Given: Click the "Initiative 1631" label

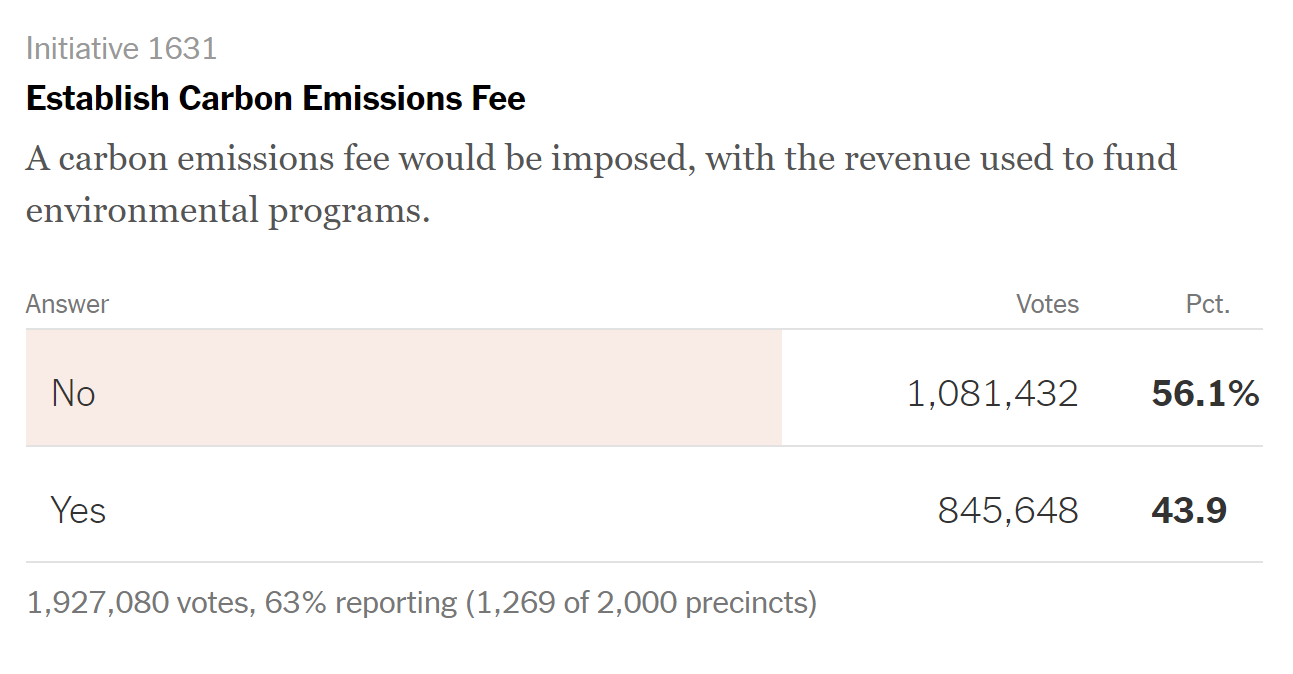Looking at the screenshot, I should [x=121, y=48].
